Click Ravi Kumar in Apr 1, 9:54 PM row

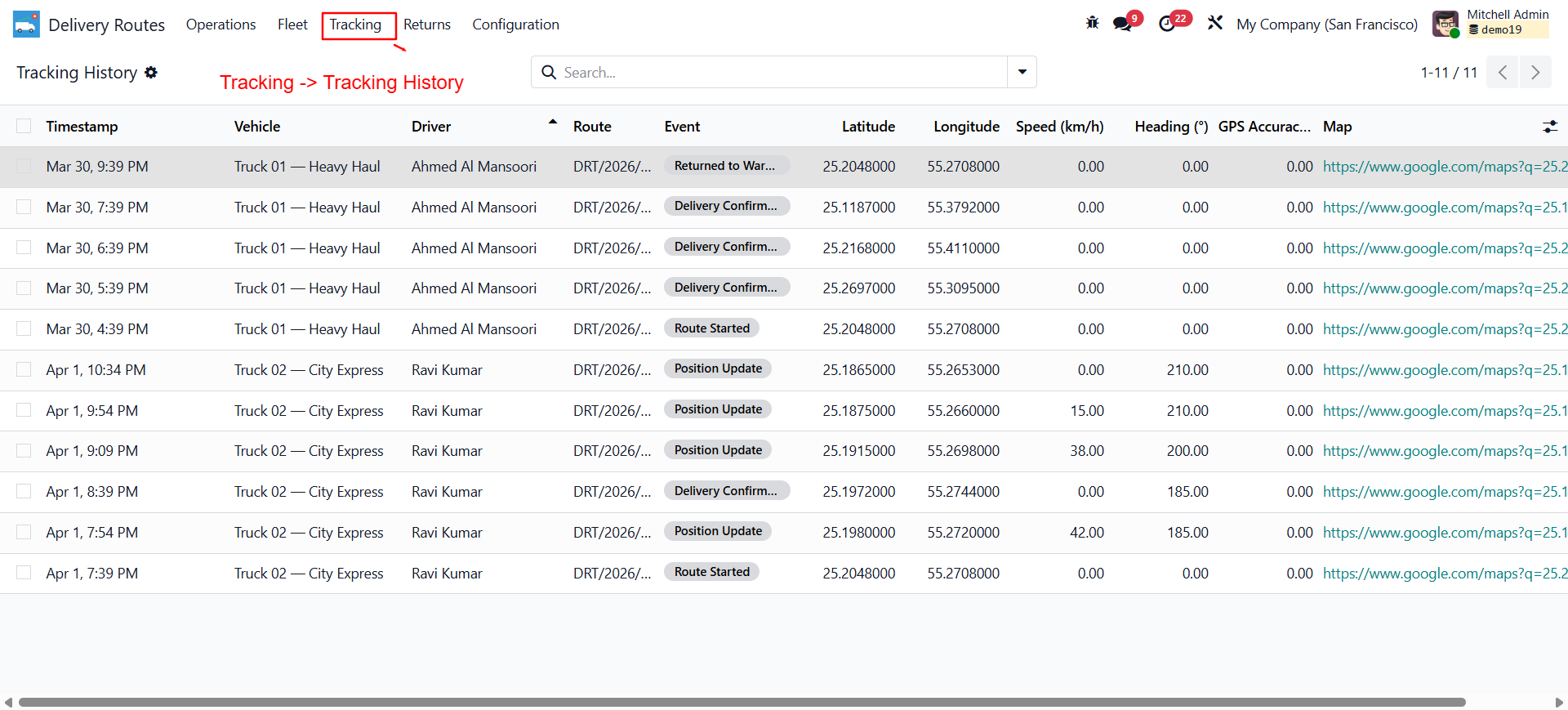point(447,411)
